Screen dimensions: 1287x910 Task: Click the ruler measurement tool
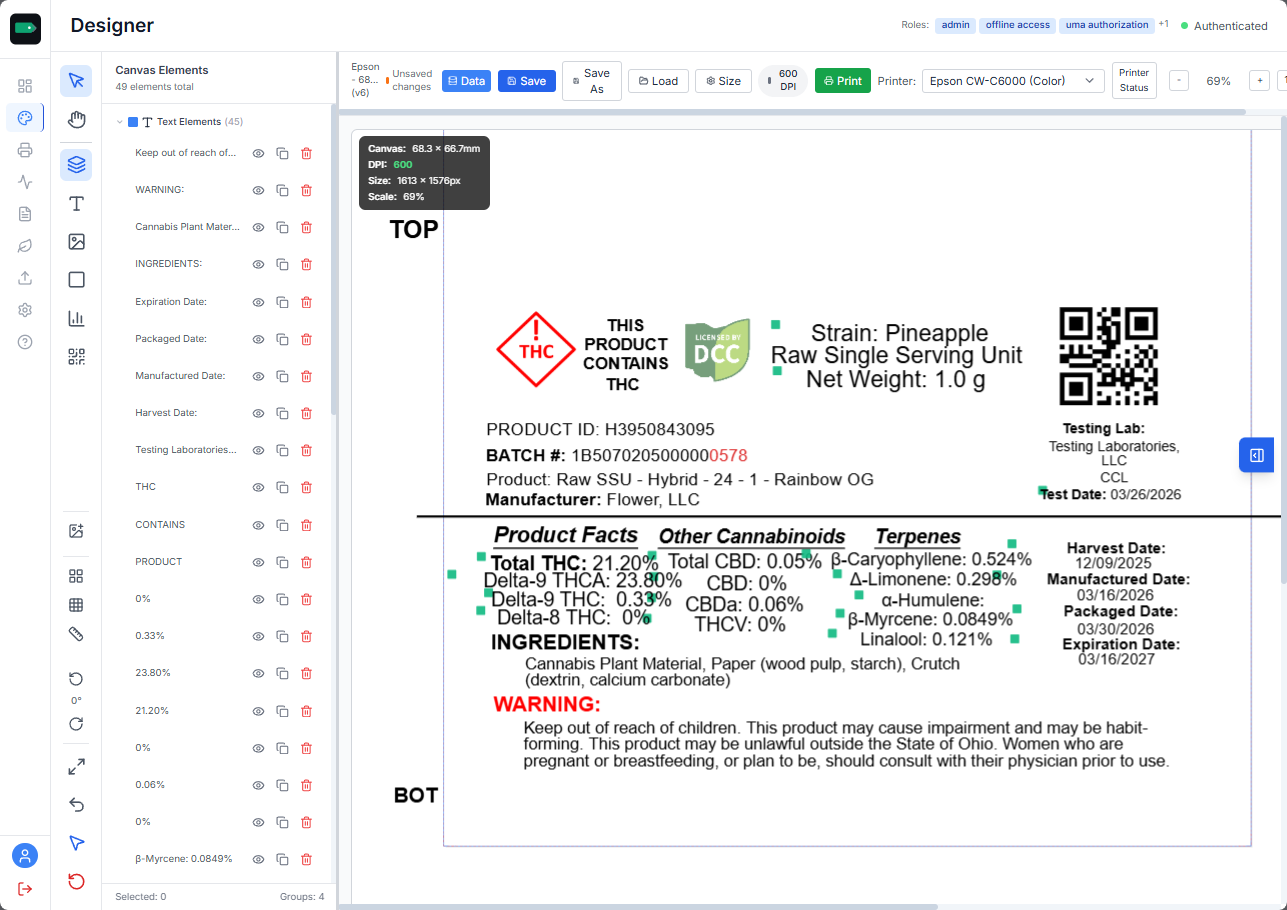click(x=76, y=634)
